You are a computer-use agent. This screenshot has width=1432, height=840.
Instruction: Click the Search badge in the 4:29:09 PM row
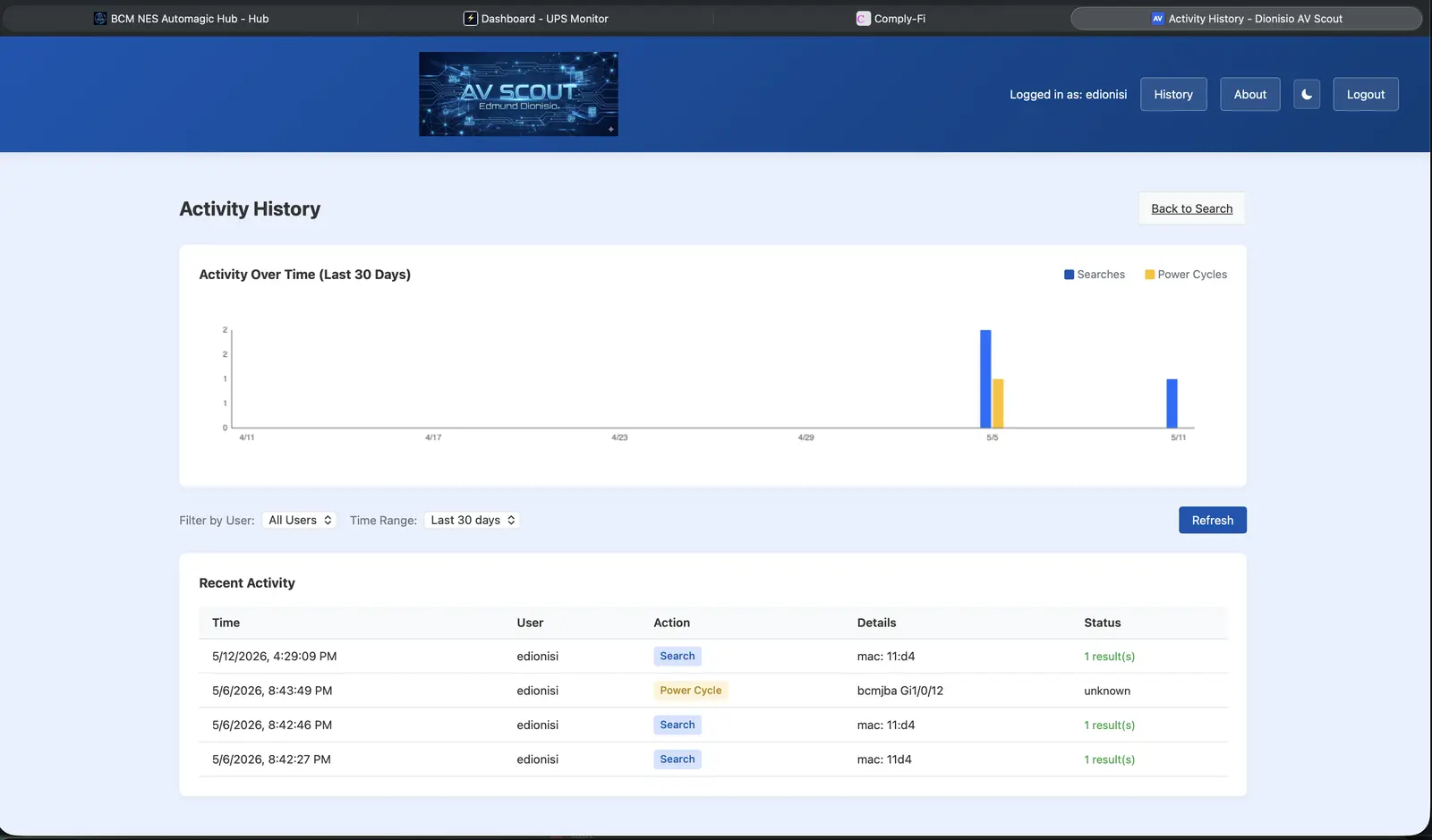(677, 656)
